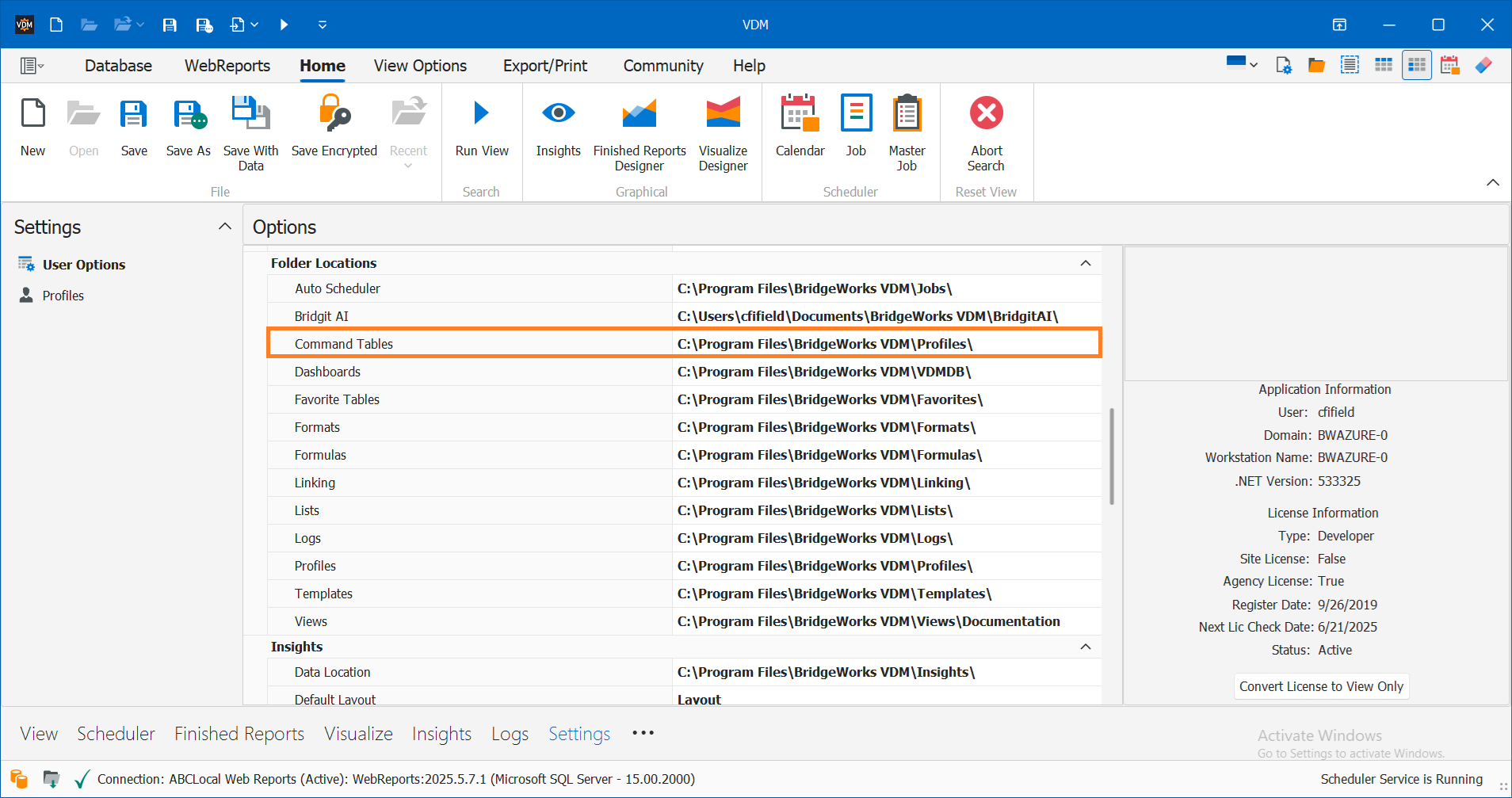1512x798 pixels.
Task: Select the Templates folder row
Action: pos(685,594)
